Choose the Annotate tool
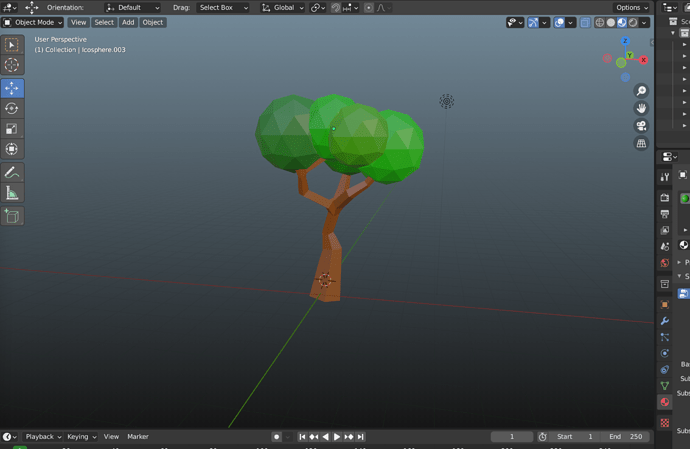The image size is (690, 449). [12, 172]
